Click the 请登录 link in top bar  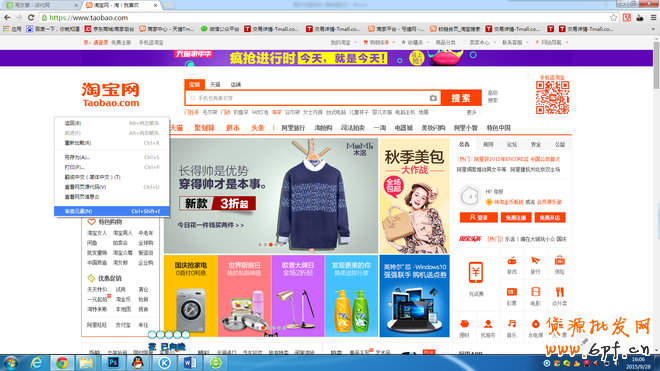tap(101, 43)
